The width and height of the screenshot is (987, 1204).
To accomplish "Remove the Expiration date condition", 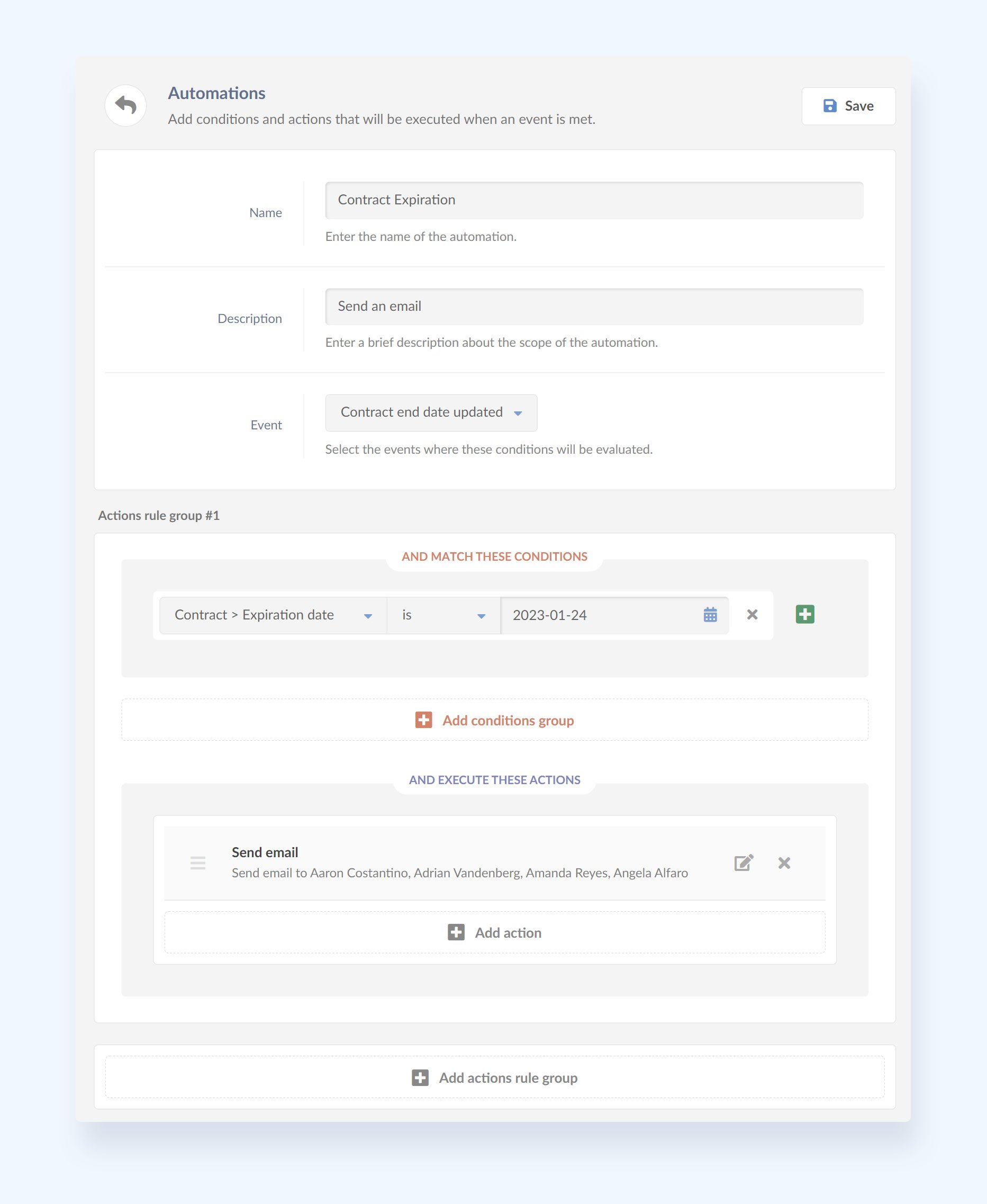I will coord(752,615).
